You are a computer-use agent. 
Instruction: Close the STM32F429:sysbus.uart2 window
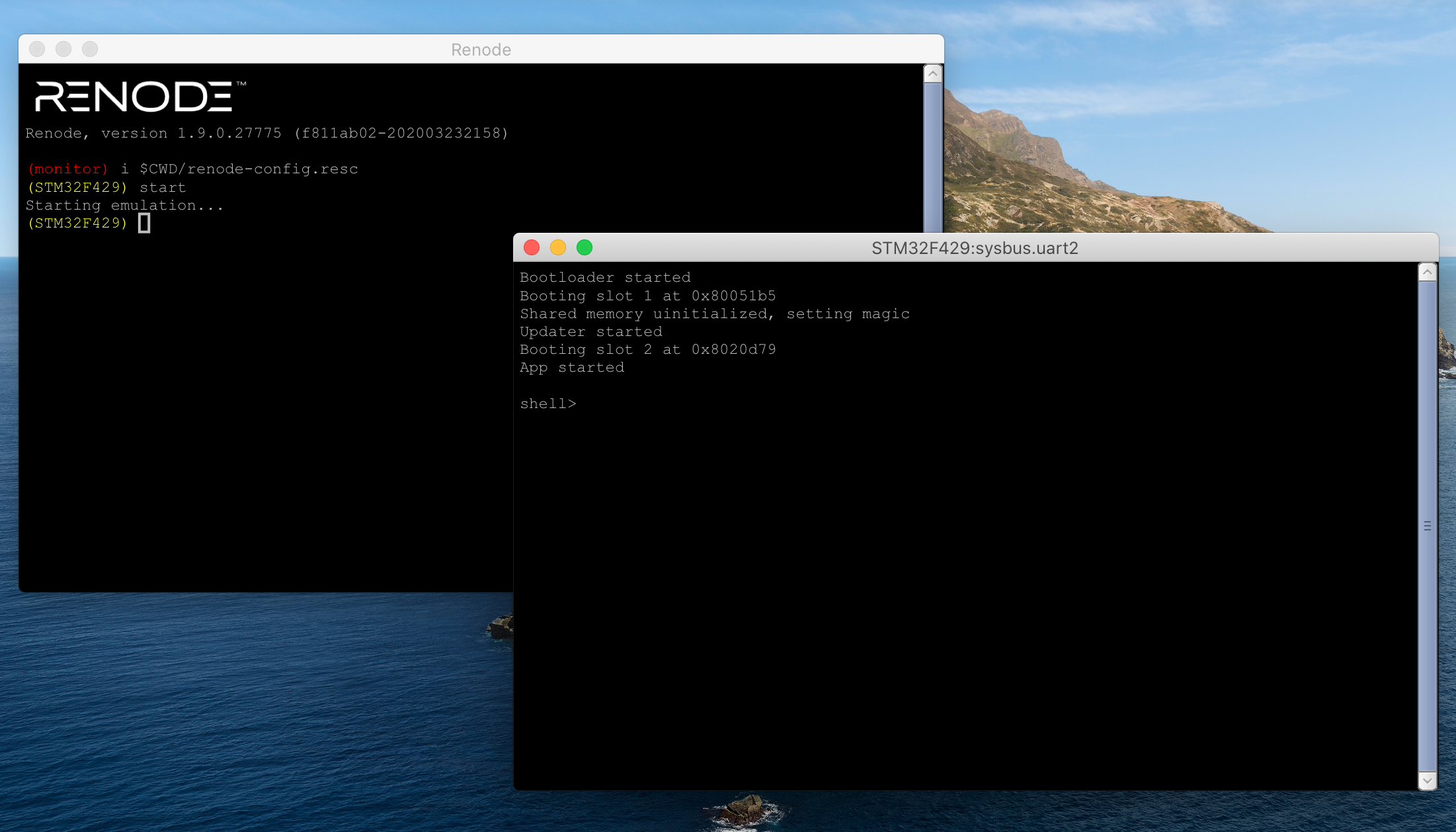point(532,247)
